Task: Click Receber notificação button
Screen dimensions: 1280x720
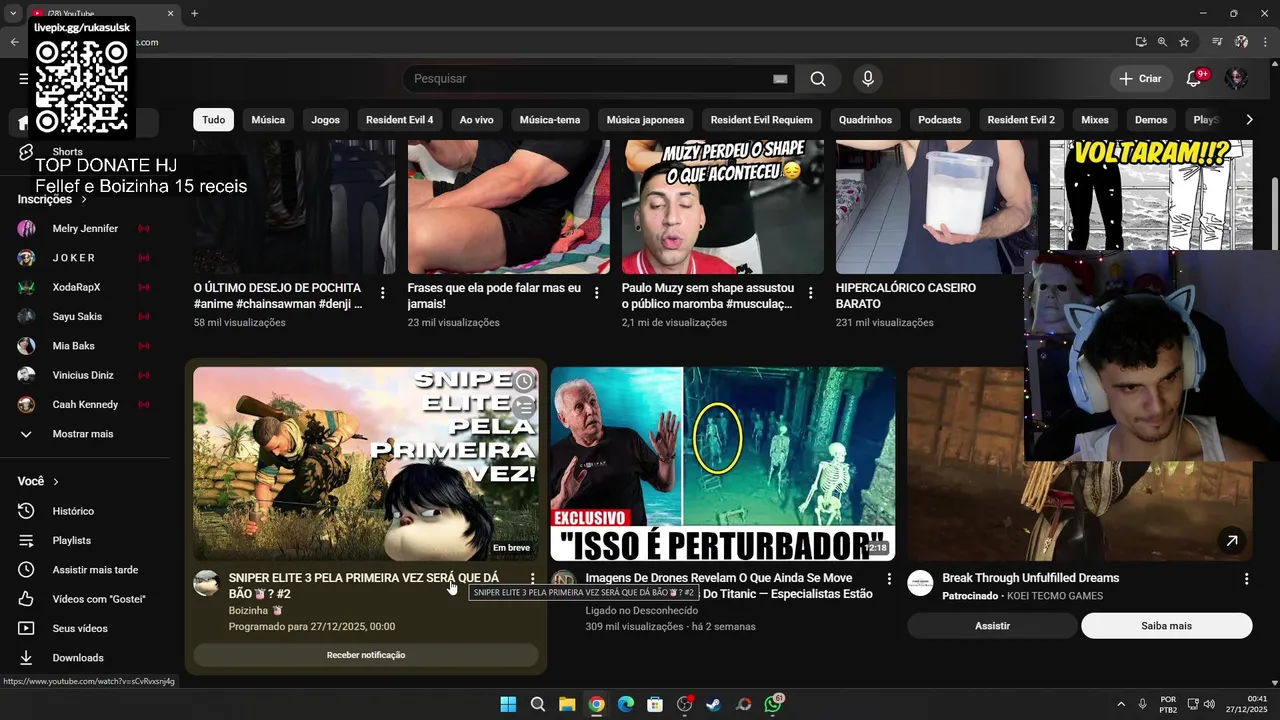Action: pyautogui.click(x=366, y=655)
